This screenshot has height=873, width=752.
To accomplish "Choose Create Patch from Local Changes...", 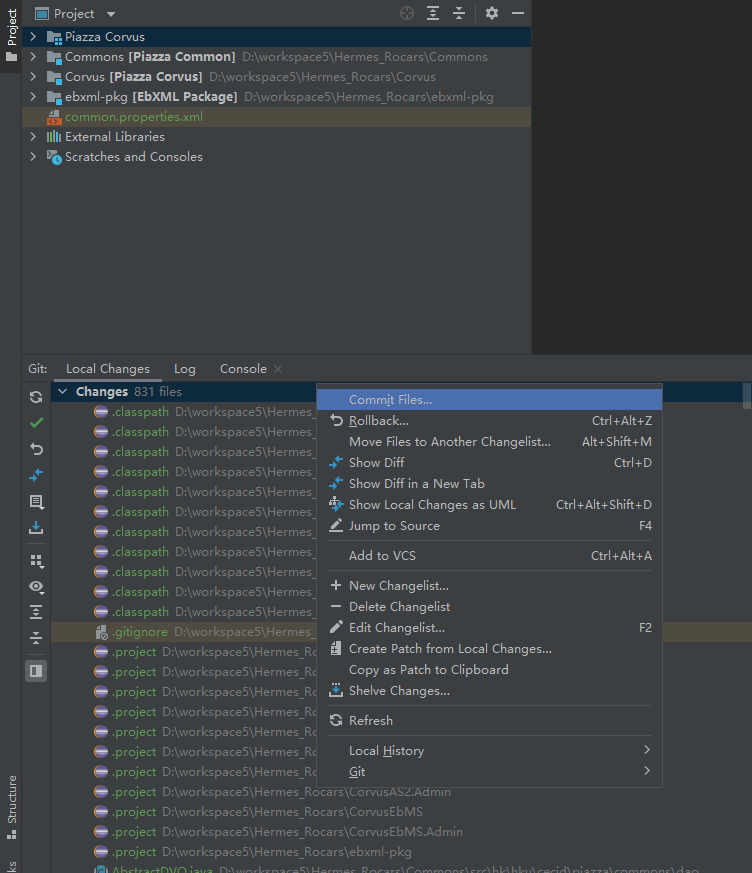I will 489,649.
